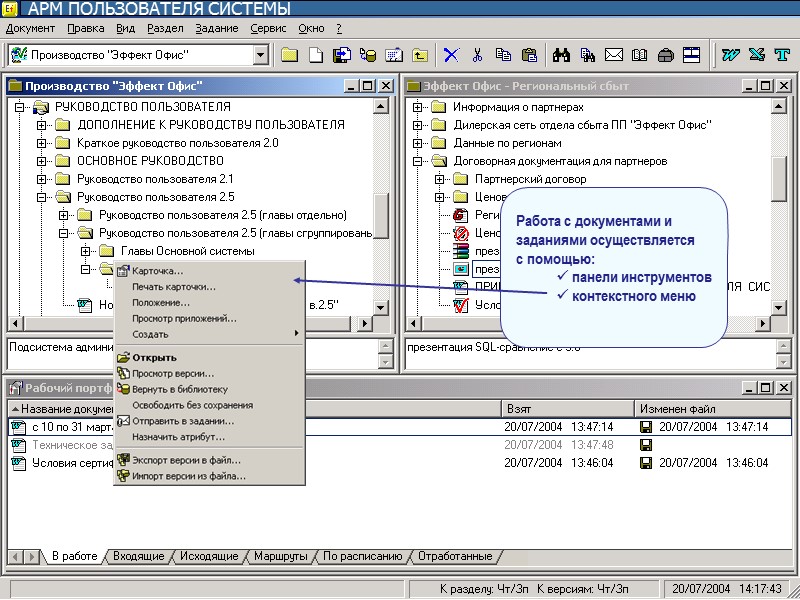
Task: Expand Краткое руководство пользователя 2.0 node
Action: point(41,143)
